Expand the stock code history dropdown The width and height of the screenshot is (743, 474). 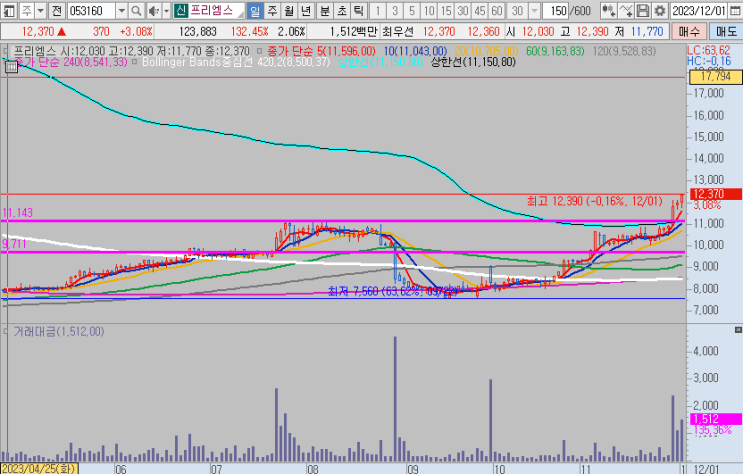[x=122, y=10]
